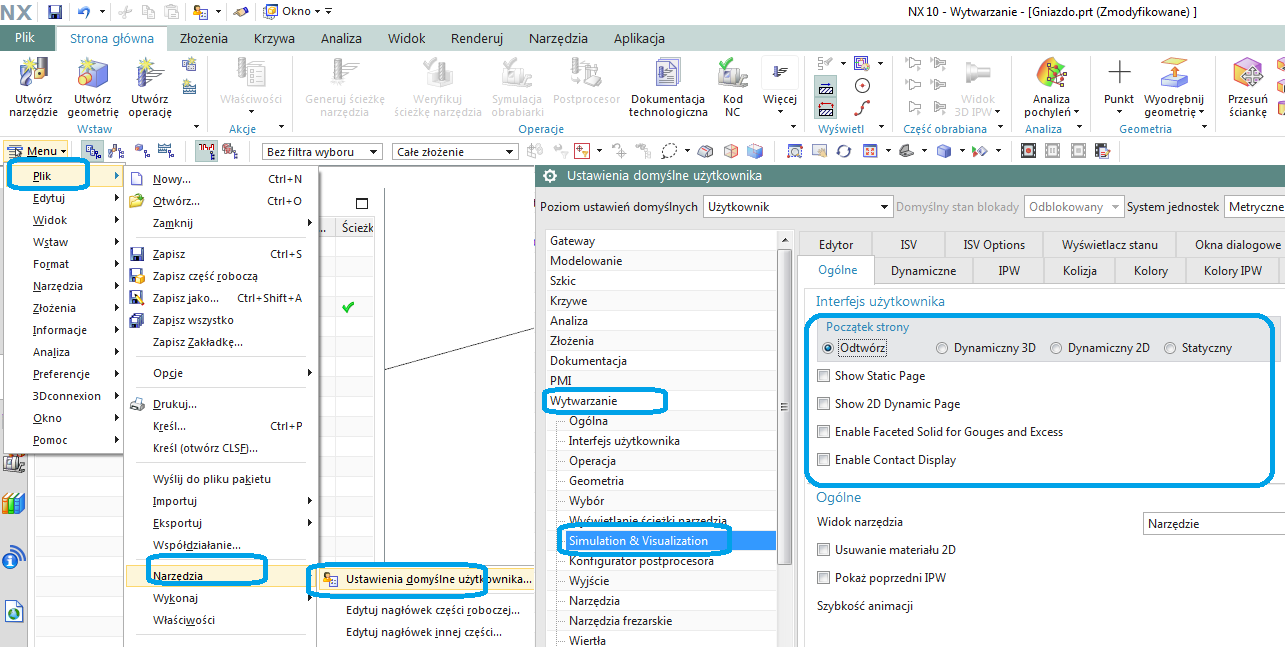1285x647 pixels.
Task: Tick Enable Faceted Solid for Gouges and Excess
Action: point(824,432)
